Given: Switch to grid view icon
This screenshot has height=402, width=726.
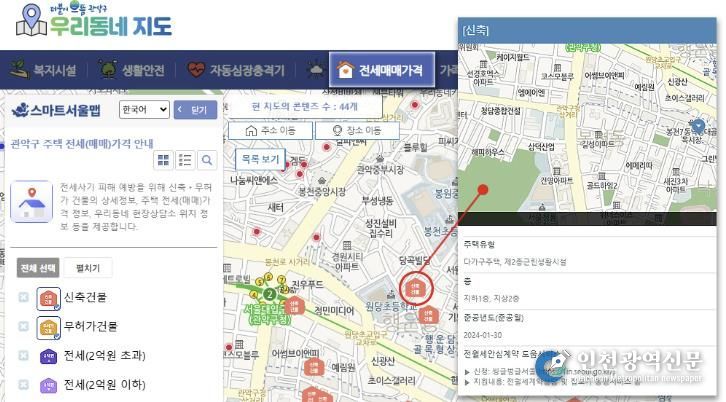Looking at the screenshot, I should (x=164, y=160).
